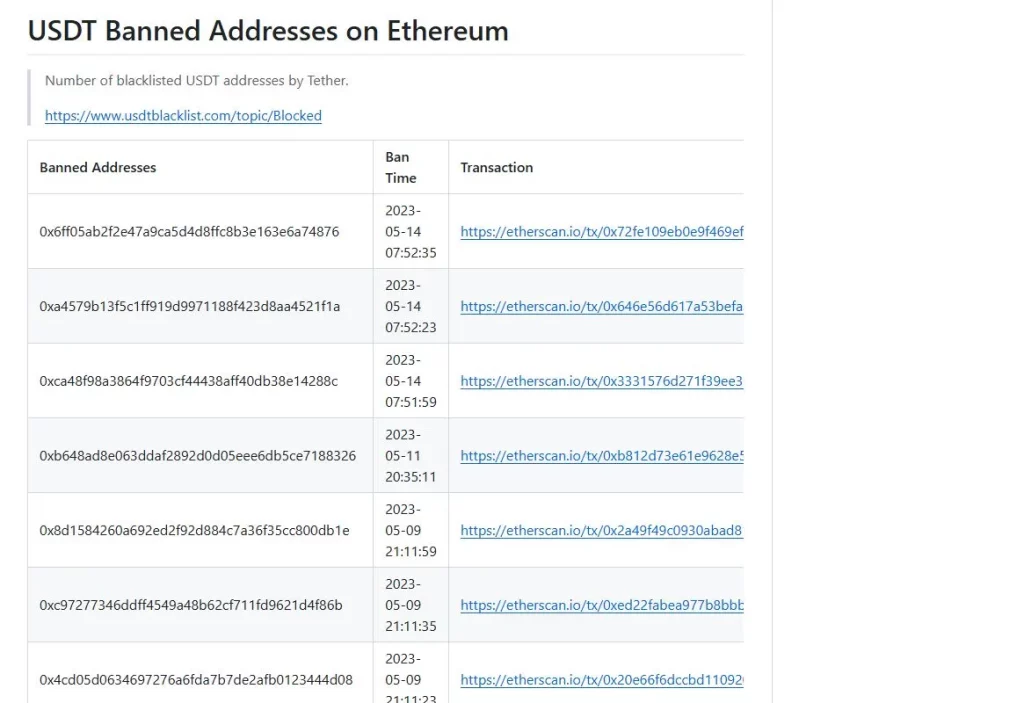The width and height of the screenshot is (1024, 703).
Task: Click the Ban Time column header
Action: (x=400, y=167)
